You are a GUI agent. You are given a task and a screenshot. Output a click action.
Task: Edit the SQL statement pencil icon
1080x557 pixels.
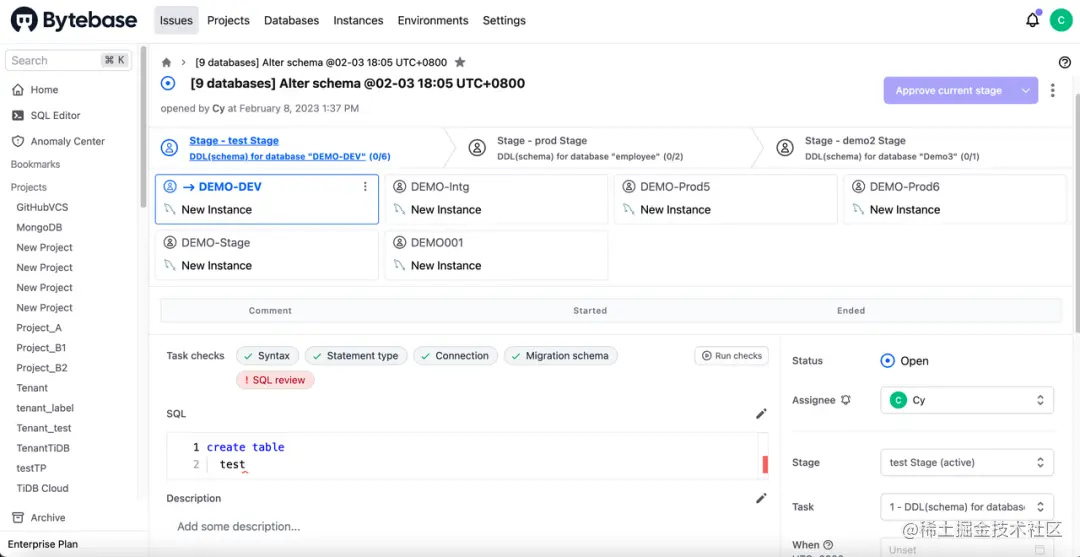761,414
